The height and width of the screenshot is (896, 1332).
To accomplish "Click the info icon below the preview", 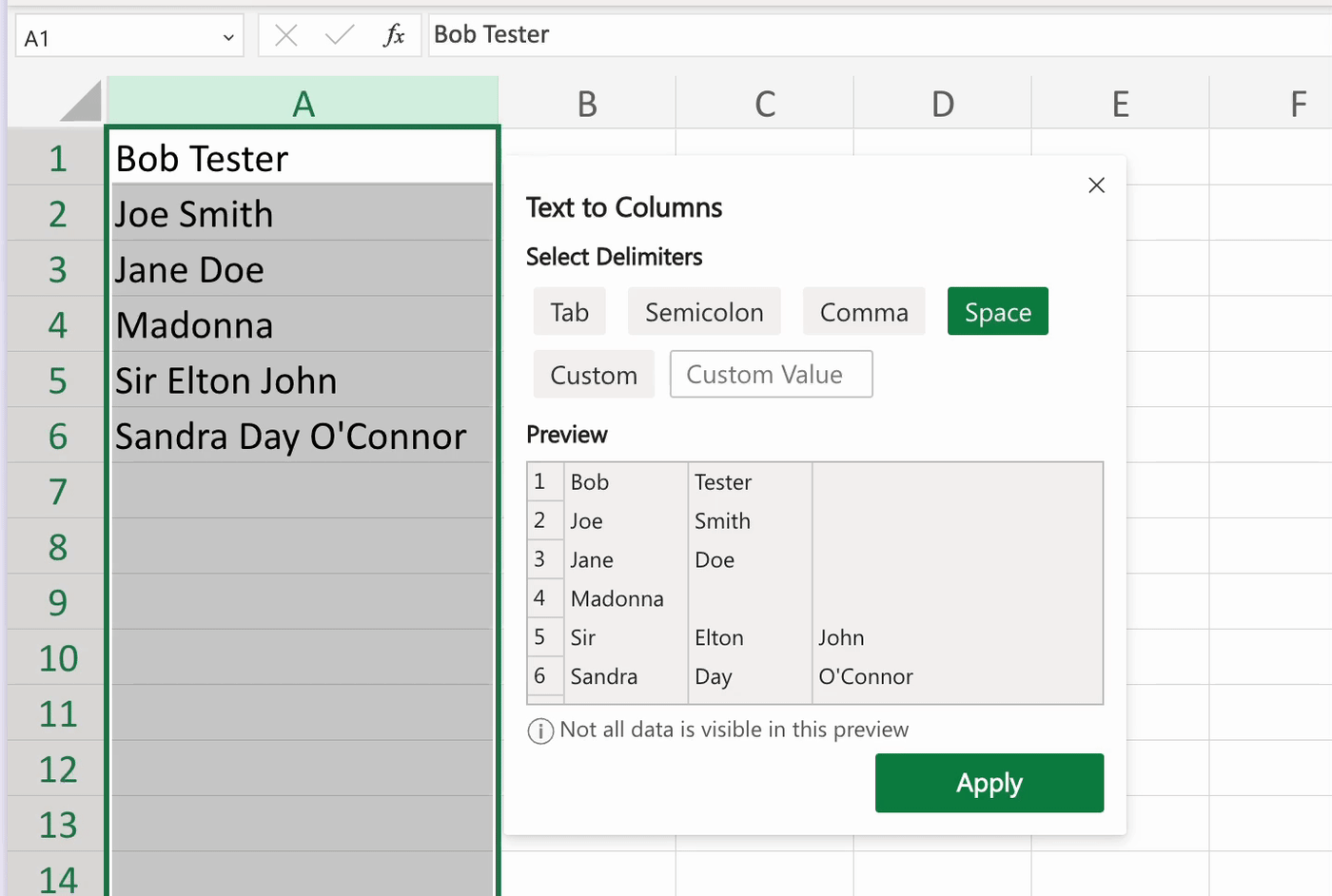I will pos(540,730).
